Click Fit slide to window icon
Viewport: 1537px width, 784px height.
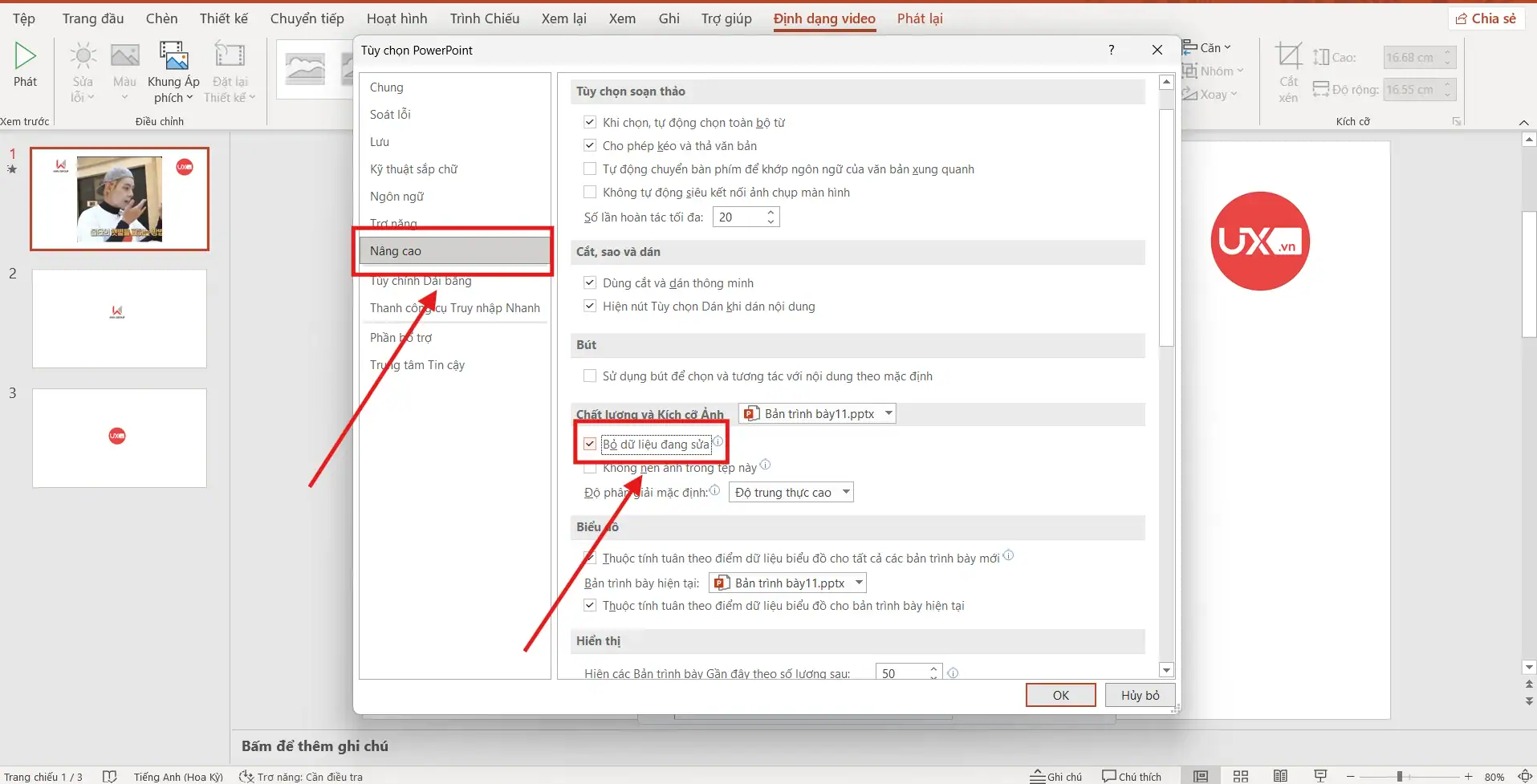point(1523,776)
